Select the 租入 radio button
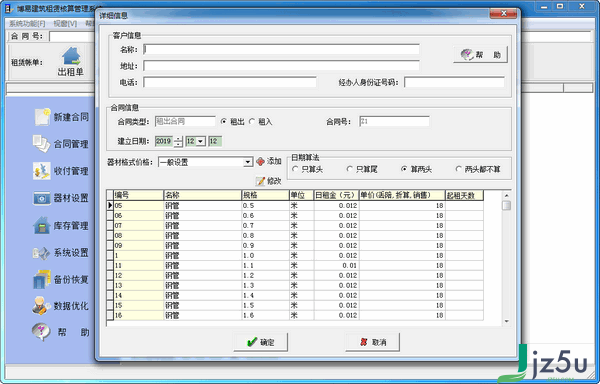 click(252, 122)
